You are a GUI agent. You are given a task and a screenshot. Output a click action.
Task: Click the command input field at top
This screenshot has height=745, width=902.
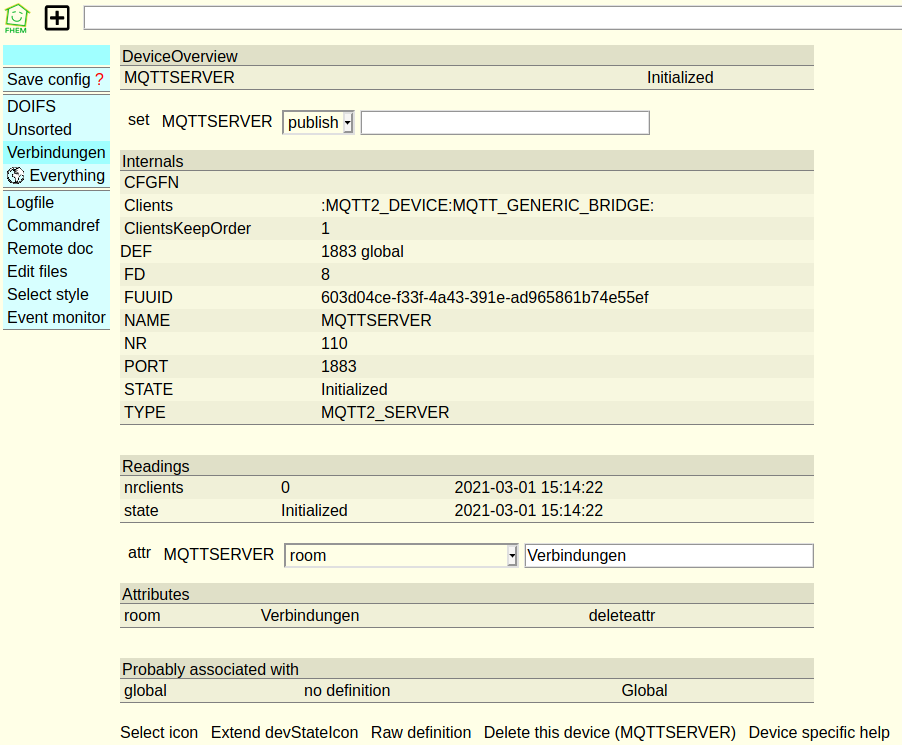[492, 18]
